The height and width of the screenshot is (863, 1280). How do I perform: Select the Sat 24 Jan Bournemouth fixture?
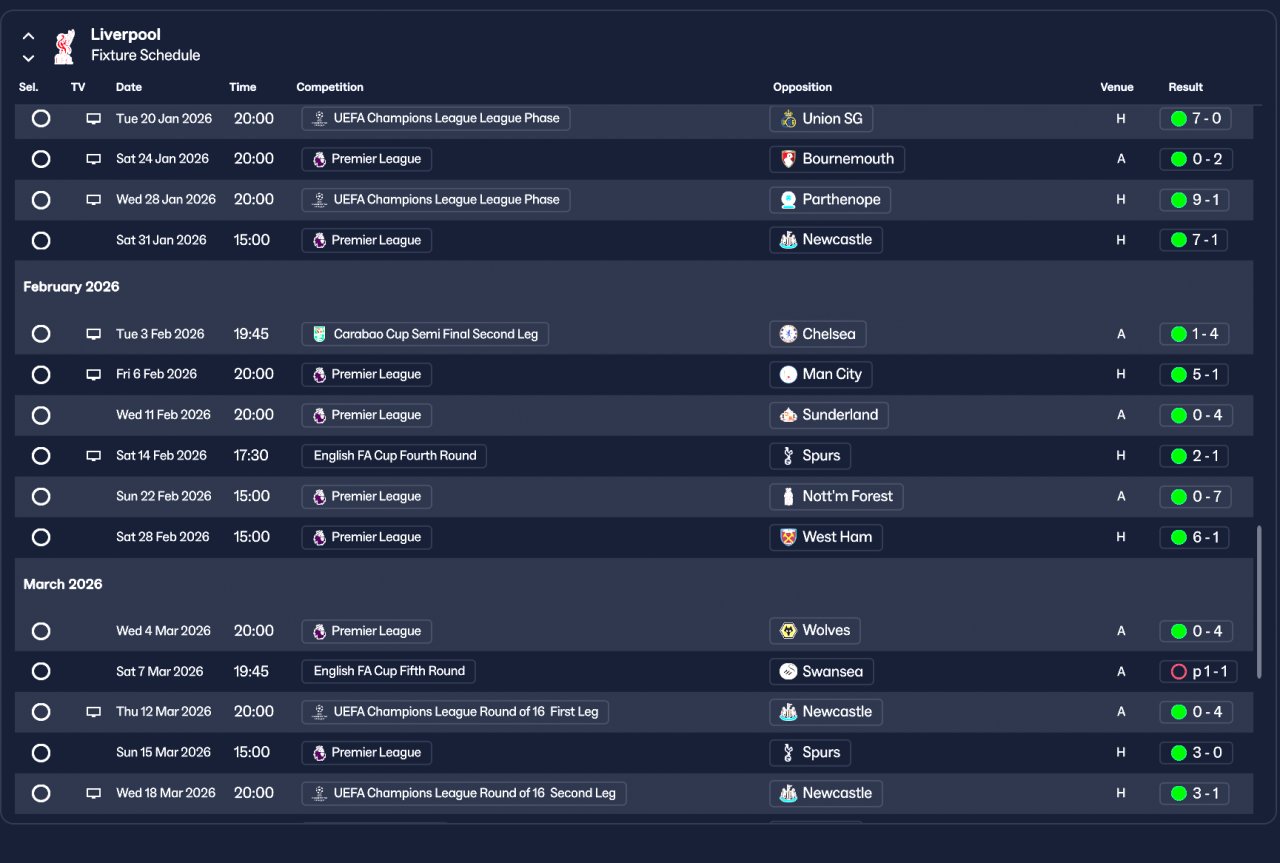[41, 159]
